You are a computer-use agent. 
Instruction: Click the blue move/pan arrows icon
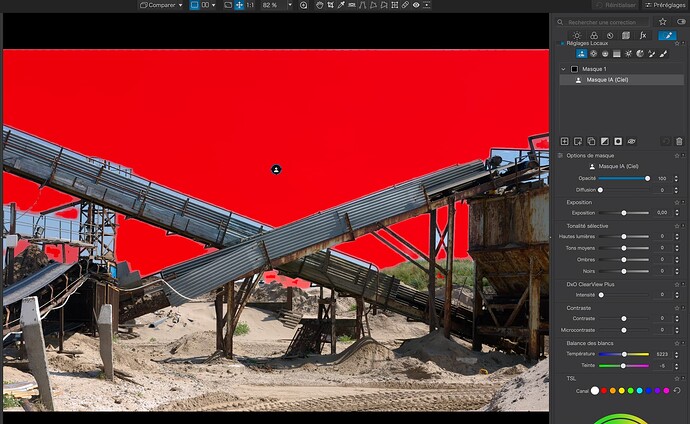239,5
